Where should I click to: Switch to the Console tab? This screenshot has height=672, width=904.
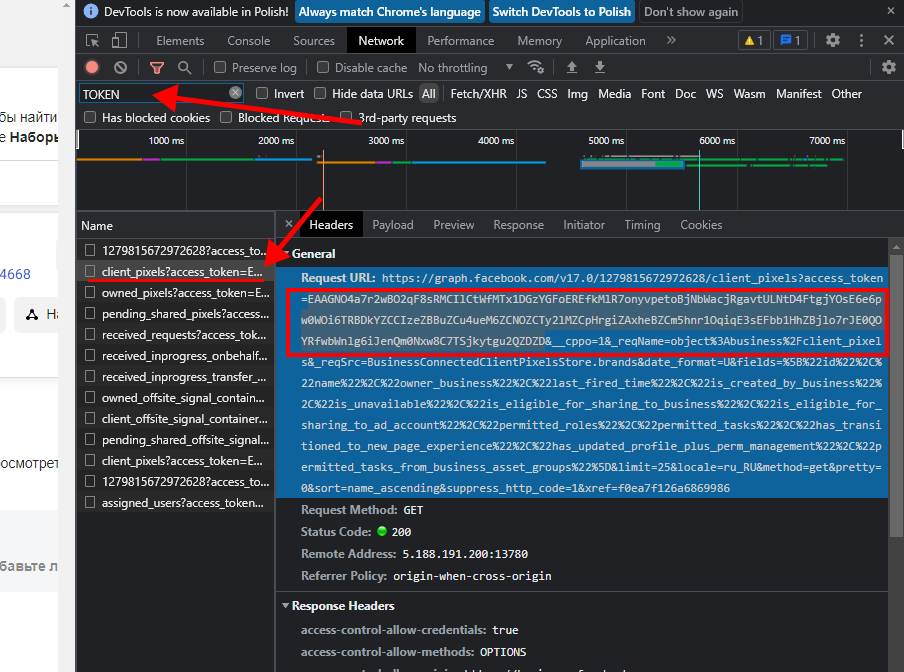(248, 41)
